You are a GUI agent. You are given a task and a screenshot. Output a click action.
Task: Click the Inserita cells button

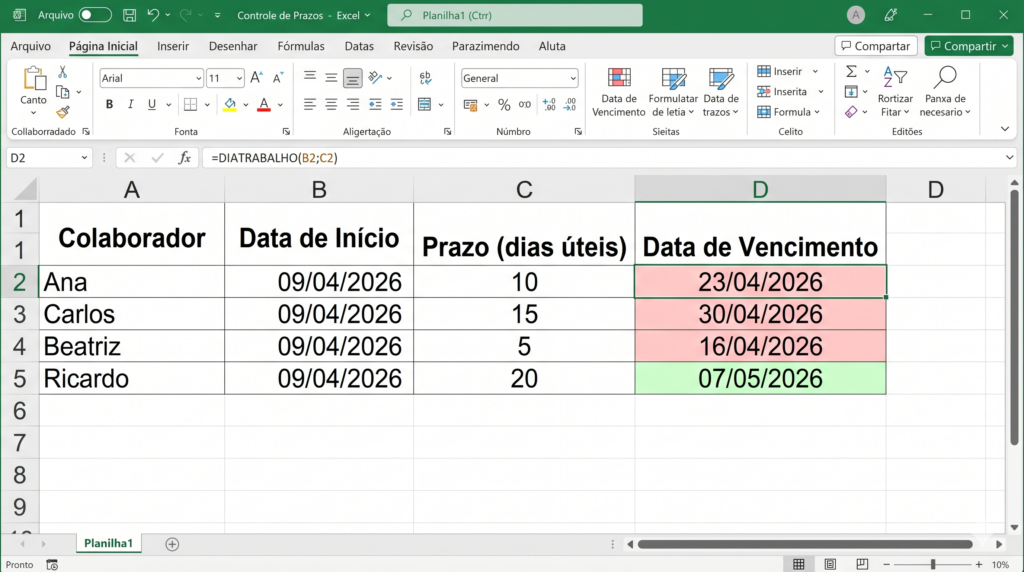[790, 91]
